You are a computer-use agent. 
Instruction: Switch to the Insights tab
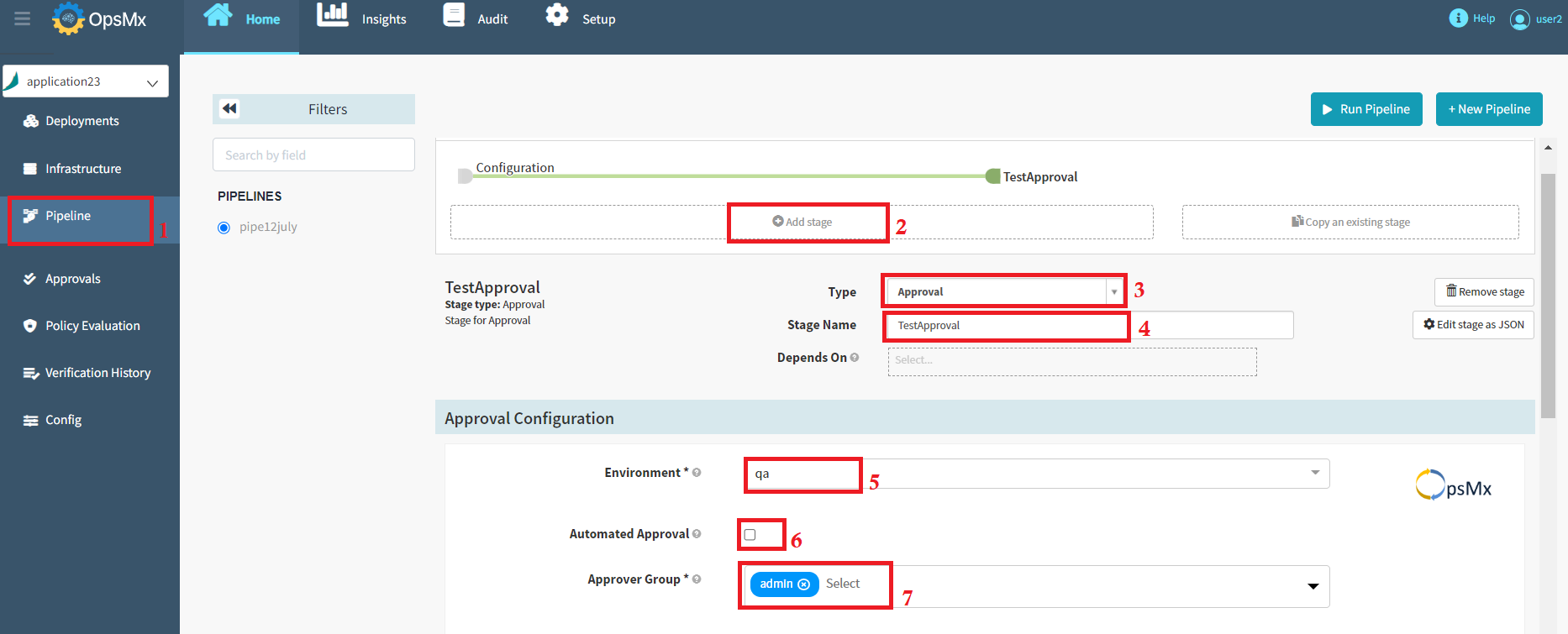[361, 19]
